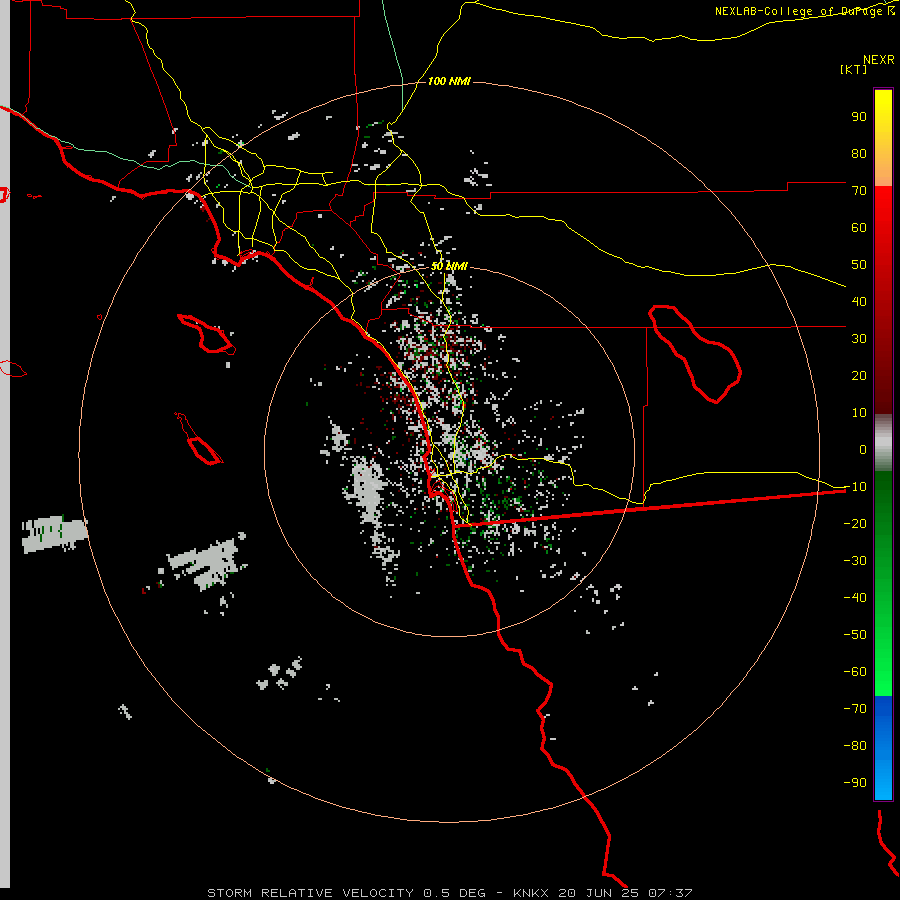This screenshot has width=900, height=900.
Task: Click the -50 value on velocity scale
Action: click(x=855, y=635)
